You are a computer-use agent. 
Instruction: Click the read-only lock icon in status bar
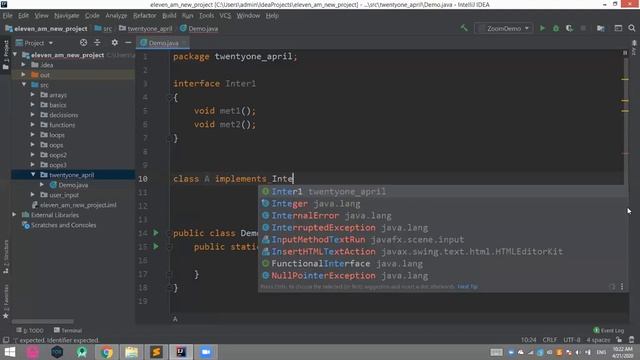click(x=619, y=340)
